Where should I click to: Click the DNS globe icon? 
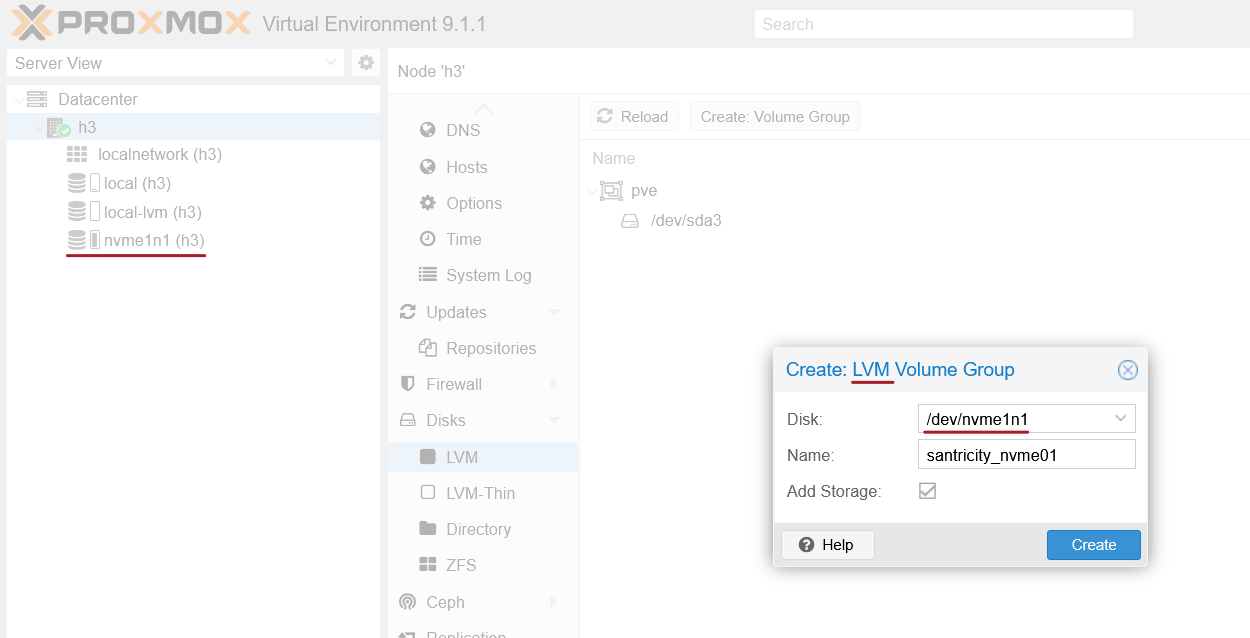[x=428, y=130]
